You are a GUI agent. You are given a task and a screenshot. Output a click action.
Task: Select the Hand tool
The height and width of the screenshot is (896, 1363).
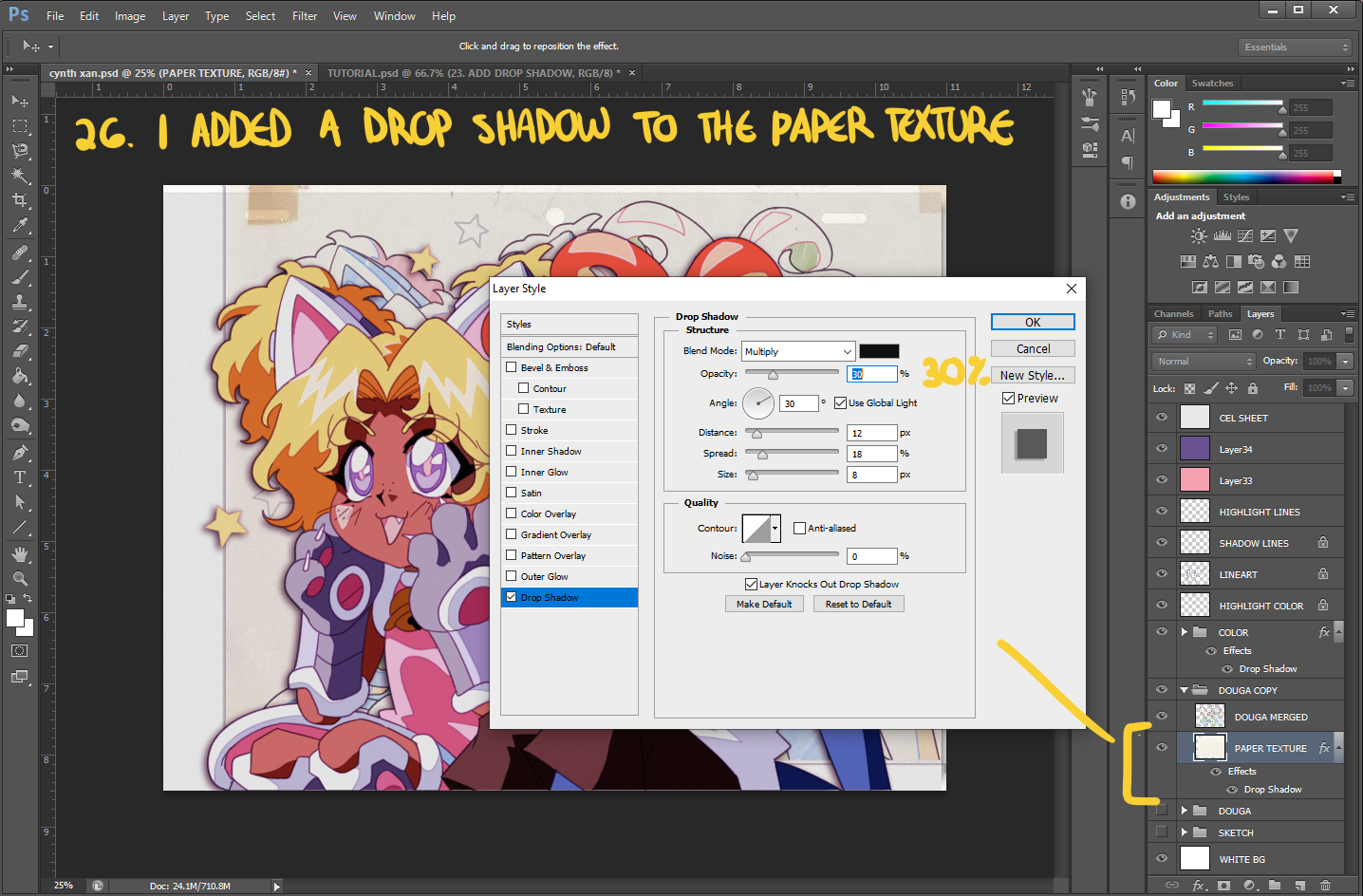[x=19, y=553]
